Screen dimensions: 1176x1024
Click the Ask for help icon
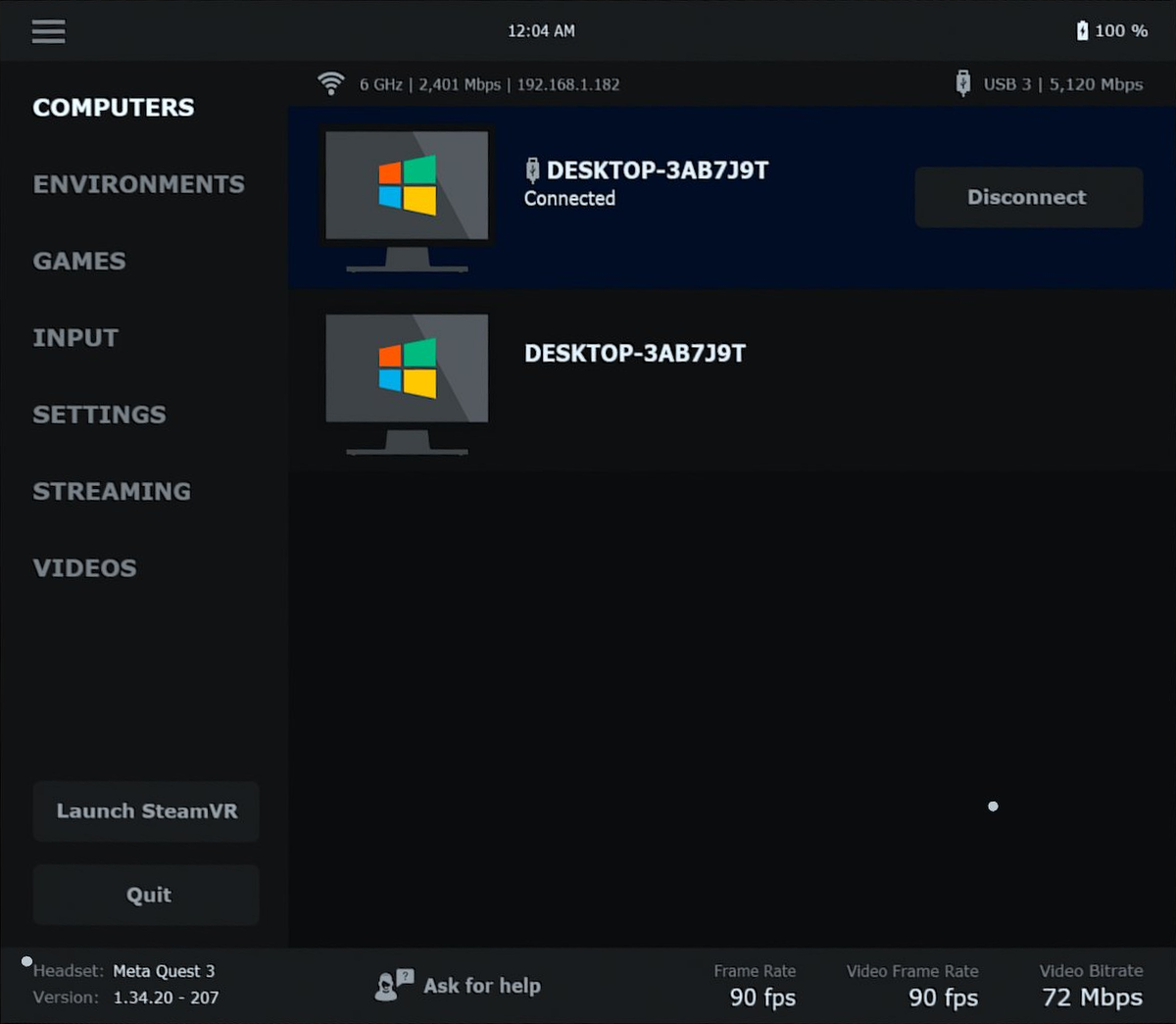(x=394, y=985)
